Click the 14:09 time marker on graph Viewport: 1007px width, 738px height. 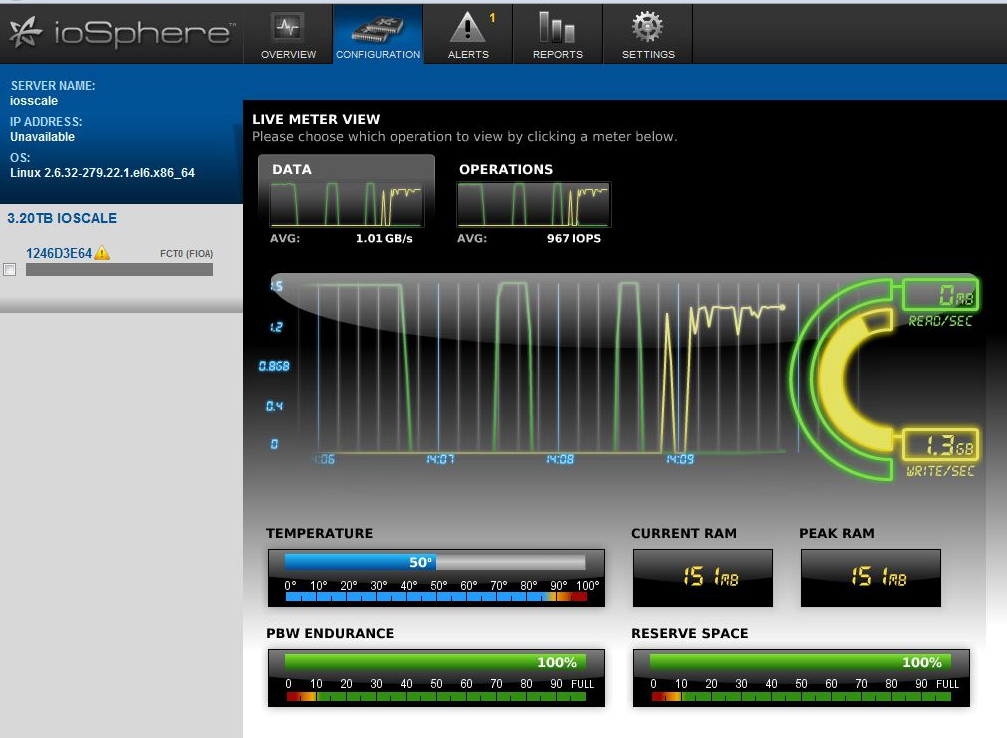tap(679, 459)
